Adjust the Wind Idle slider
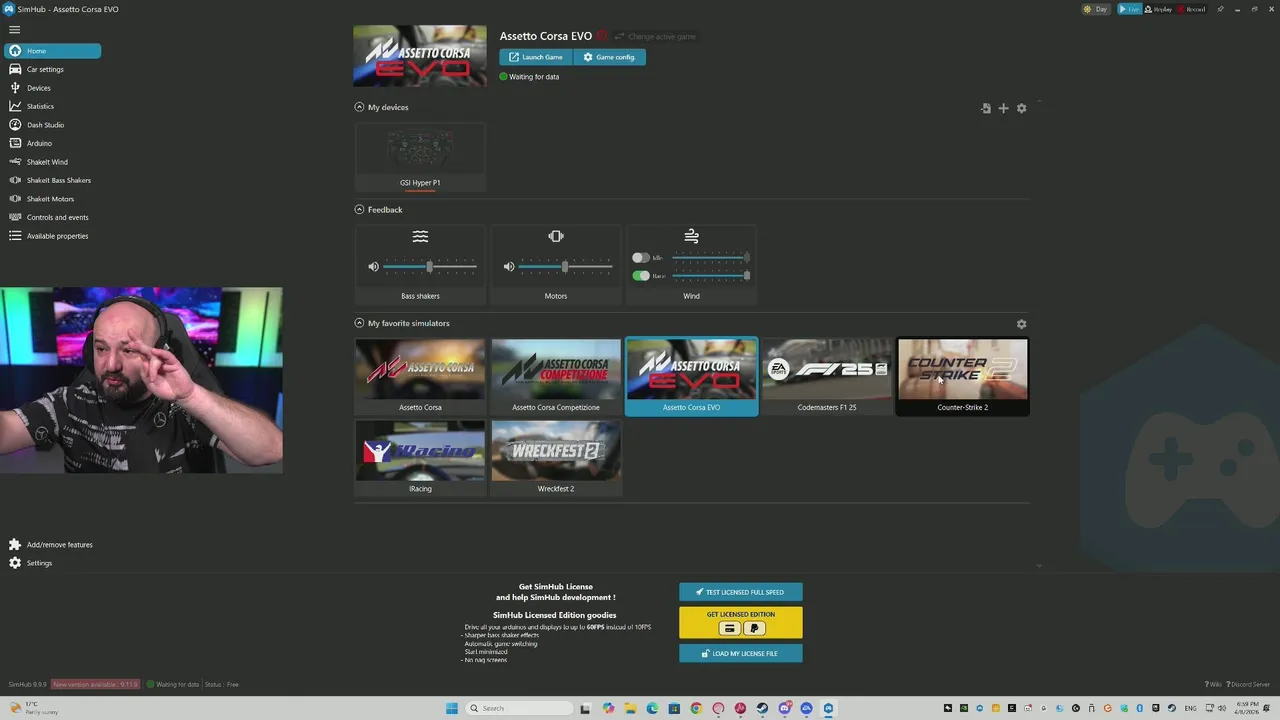 [x=711, y=258]
